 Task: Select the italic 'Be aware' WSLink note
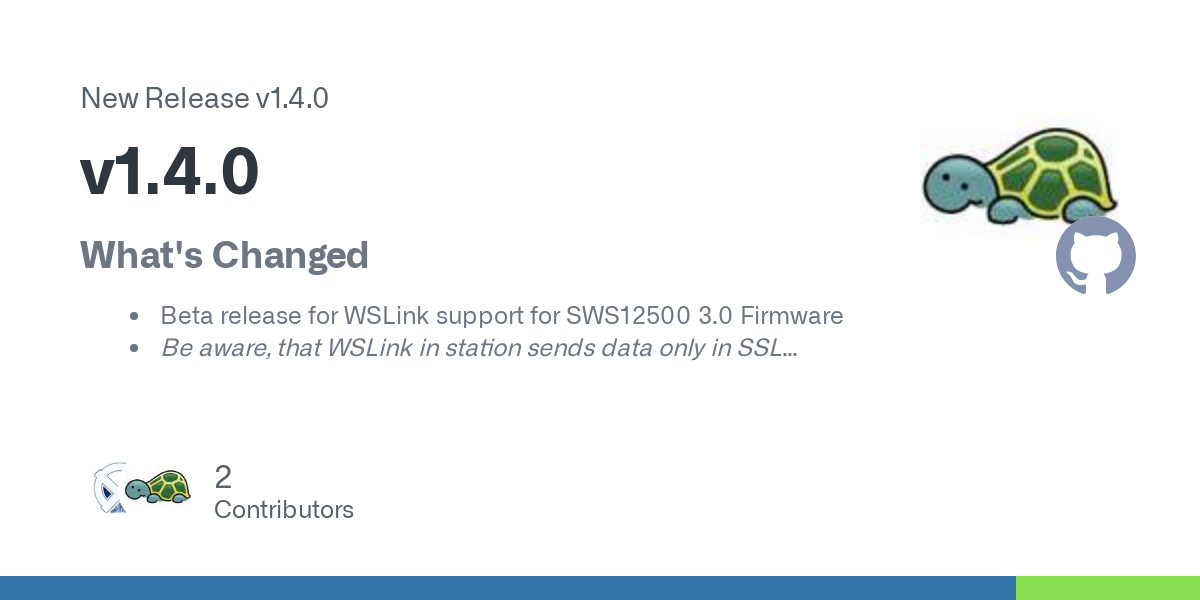click(479, 349)
